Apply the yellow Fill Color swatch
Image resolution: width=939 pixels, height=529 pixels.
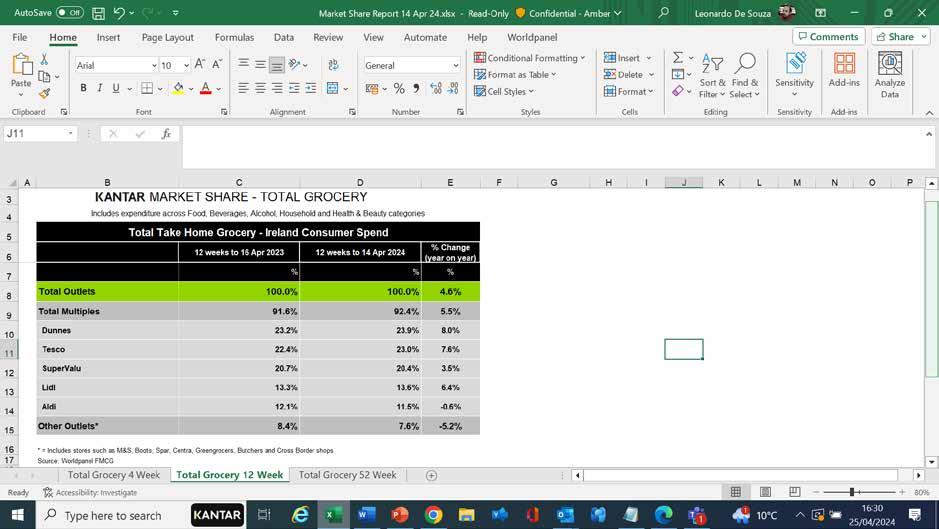178,89
